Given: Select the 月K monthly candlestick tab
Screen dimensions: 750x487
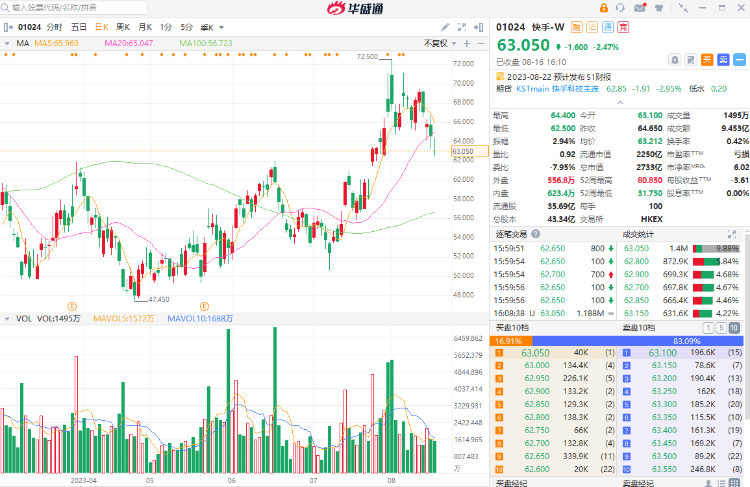Looking at the screenshot, I should 145,27.
